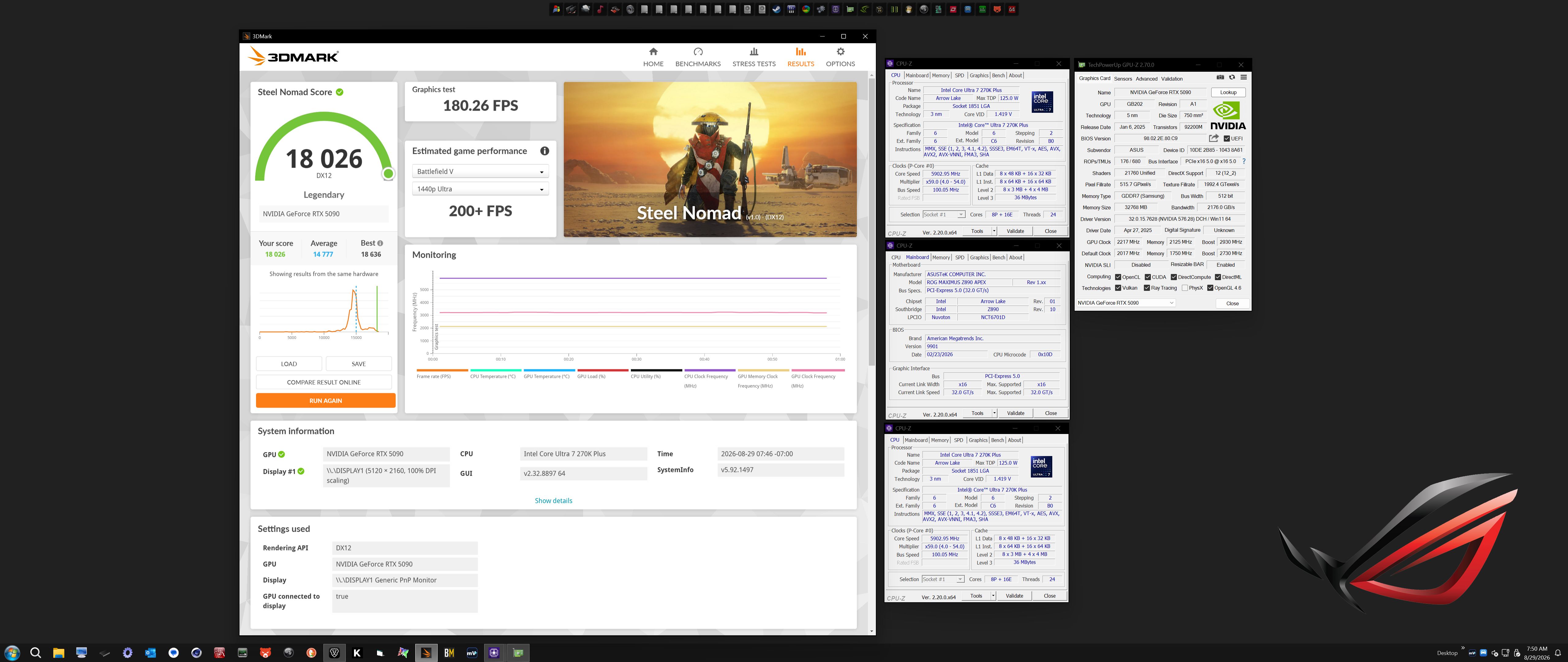1568x662 pixels.
Task: Open Stress Tests in 3DMark
Action: click(x=754, y=57)
